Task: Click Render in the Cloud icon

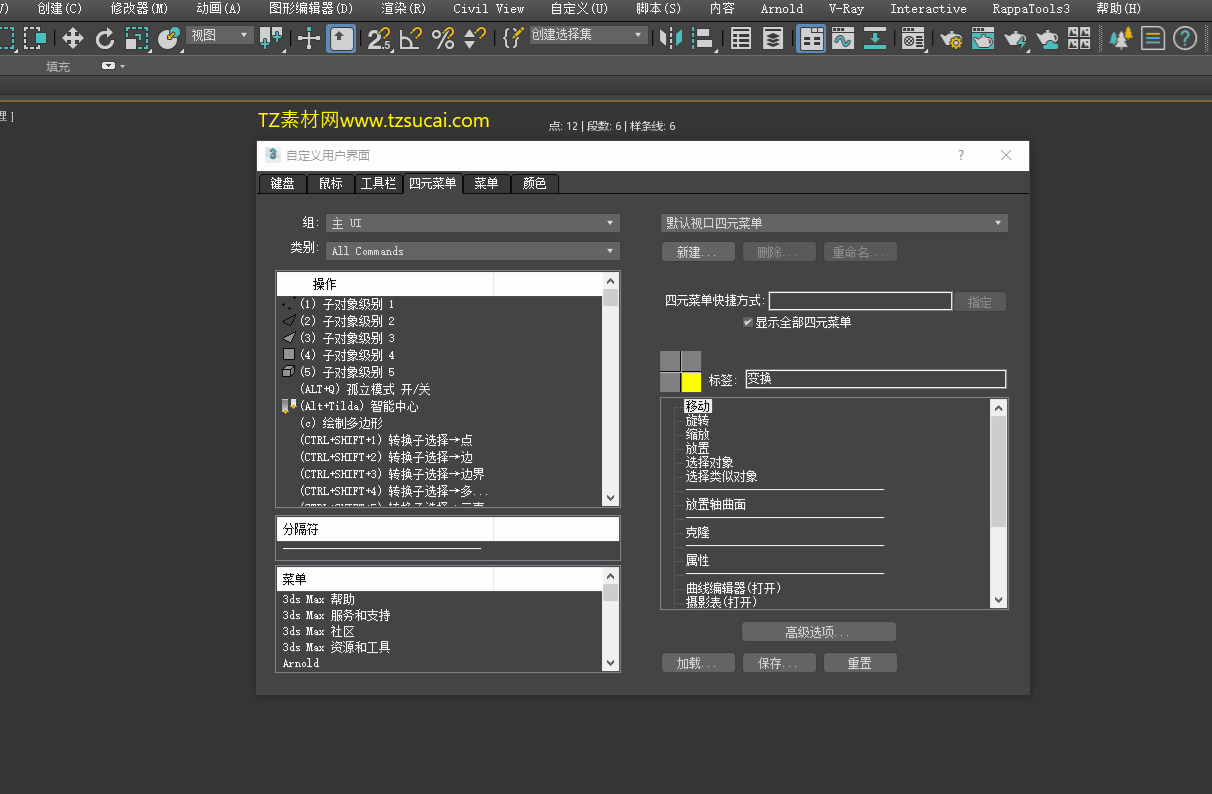Action: 1048,39
